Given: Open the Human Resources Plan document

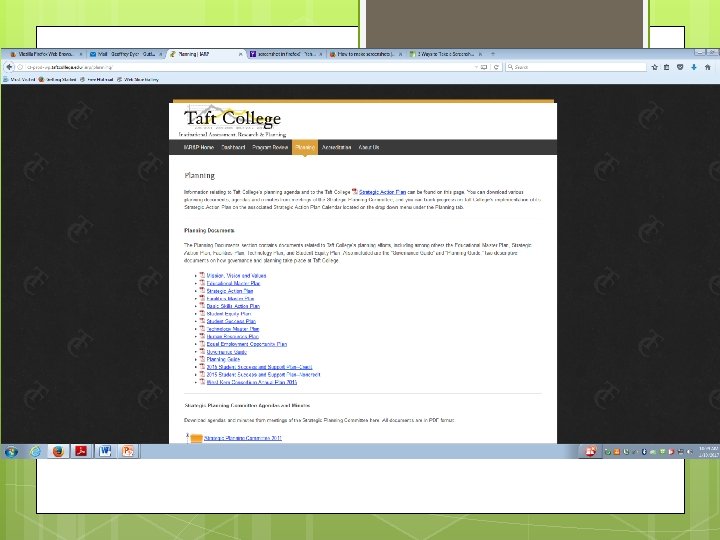Looking at the screenshot, I should click(x=232, y=337).
